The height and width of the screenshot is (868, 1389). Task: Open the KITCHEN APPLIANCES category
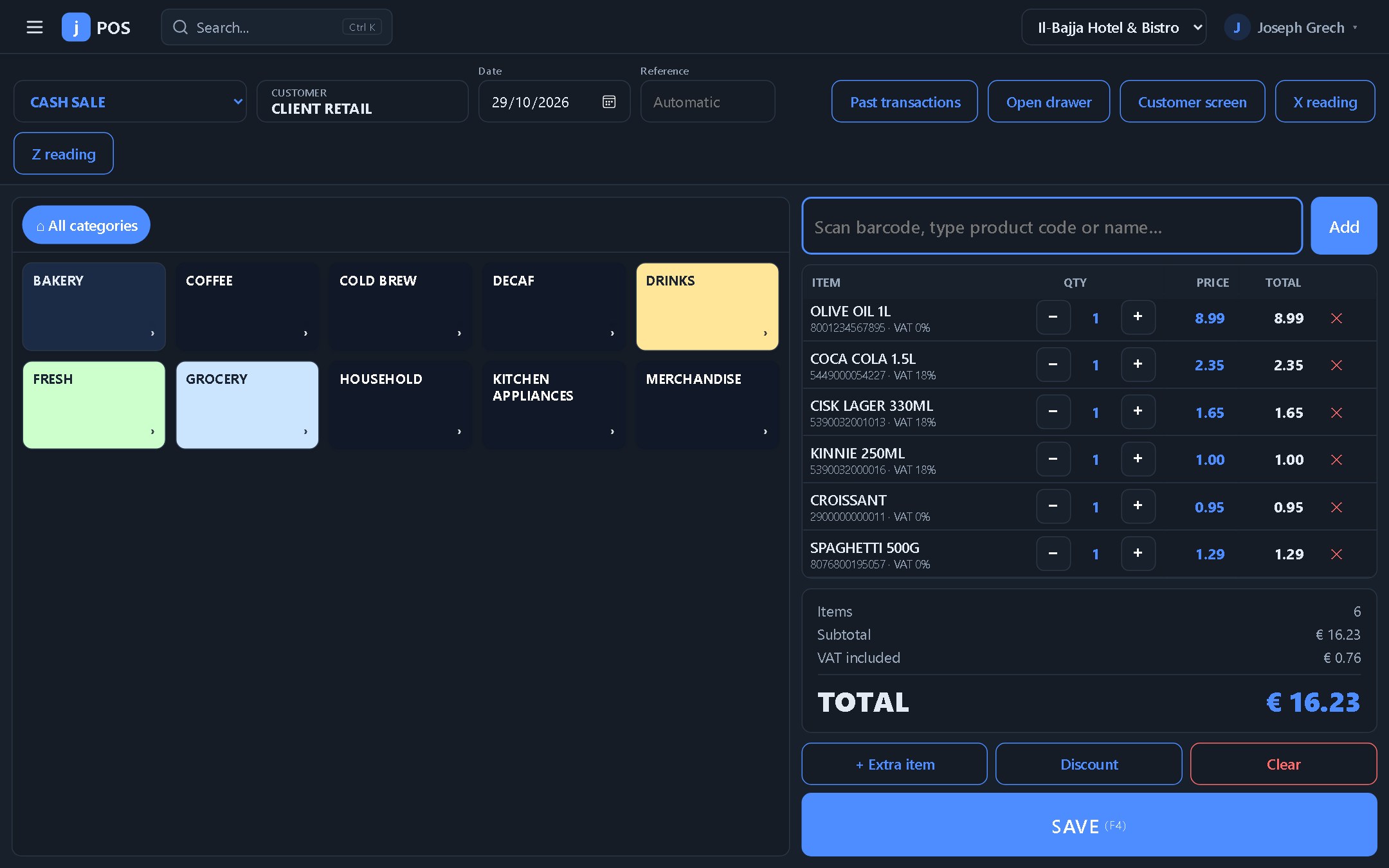click(554, 405)
